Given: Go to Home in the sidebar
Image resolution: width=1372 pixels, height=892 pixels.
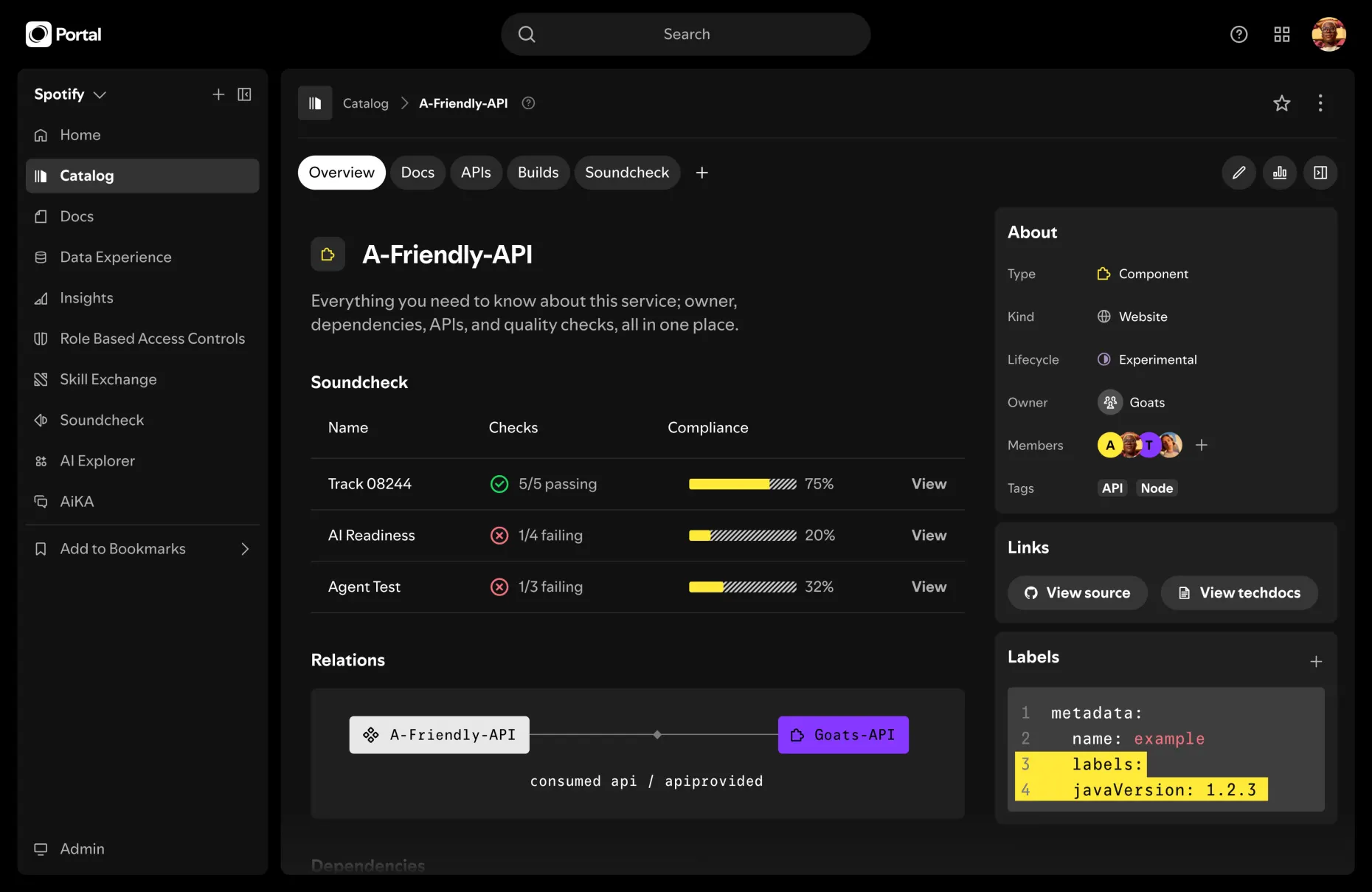Looking at the screenshot, I should click(x=142, y=135).
